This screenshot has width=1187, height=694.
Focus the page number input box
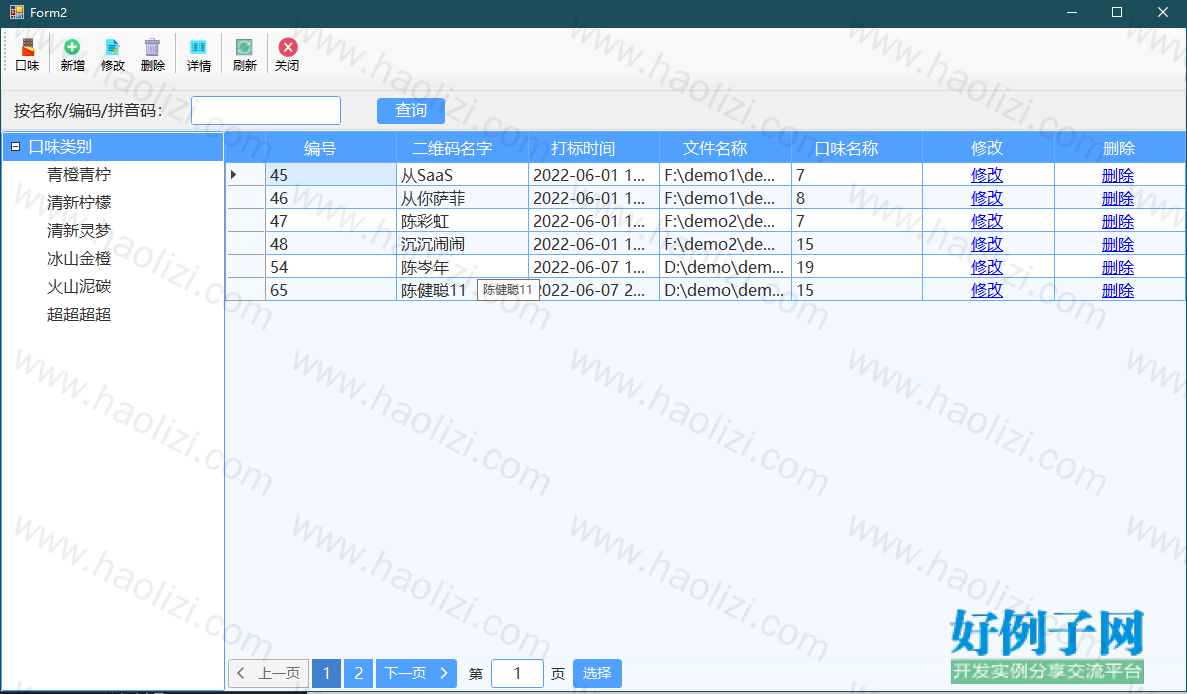(x=517, y=674)
